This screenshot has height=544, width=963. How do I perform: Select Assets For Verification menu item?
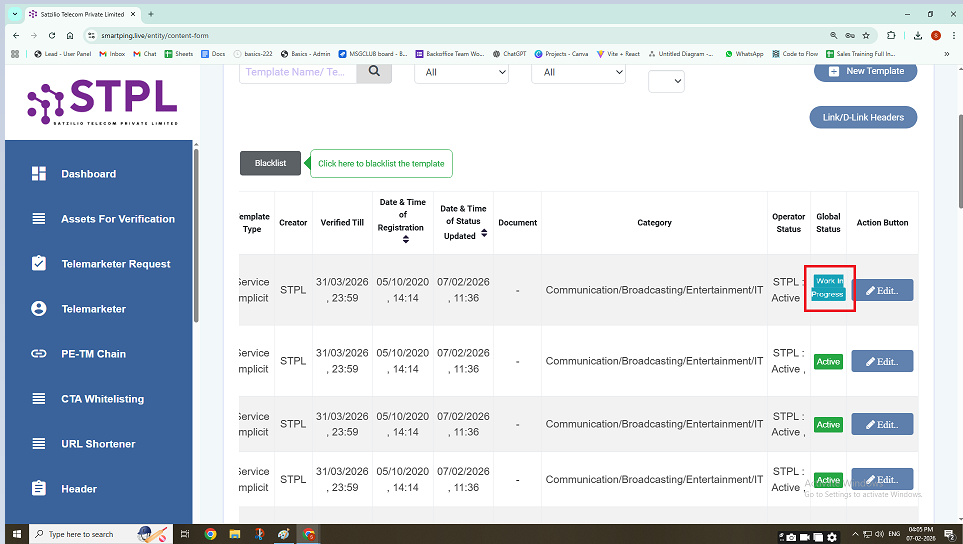click(x=117, y=219)
